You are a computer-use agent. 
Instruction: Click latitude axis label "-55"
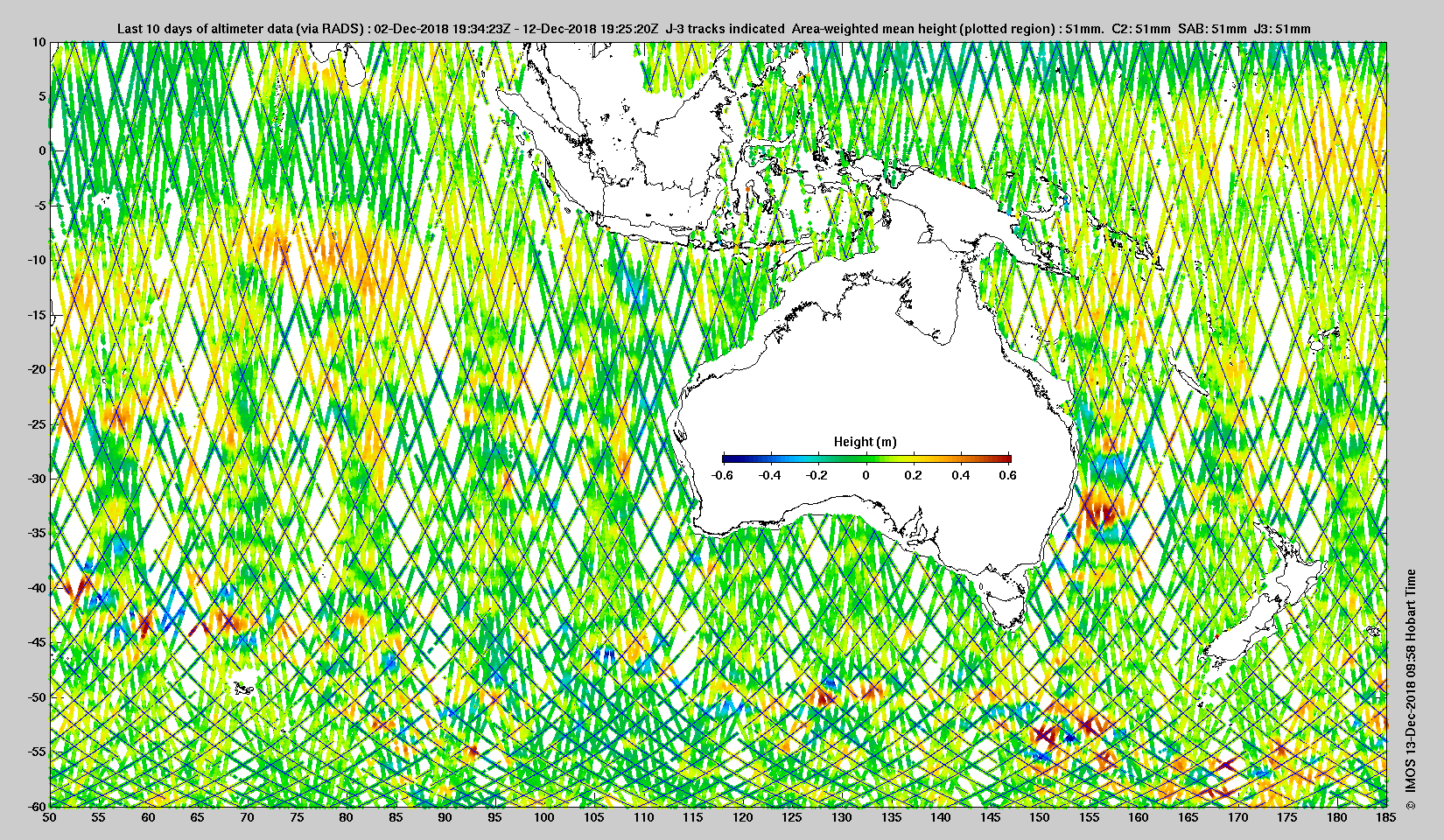(x=37, y=752)
